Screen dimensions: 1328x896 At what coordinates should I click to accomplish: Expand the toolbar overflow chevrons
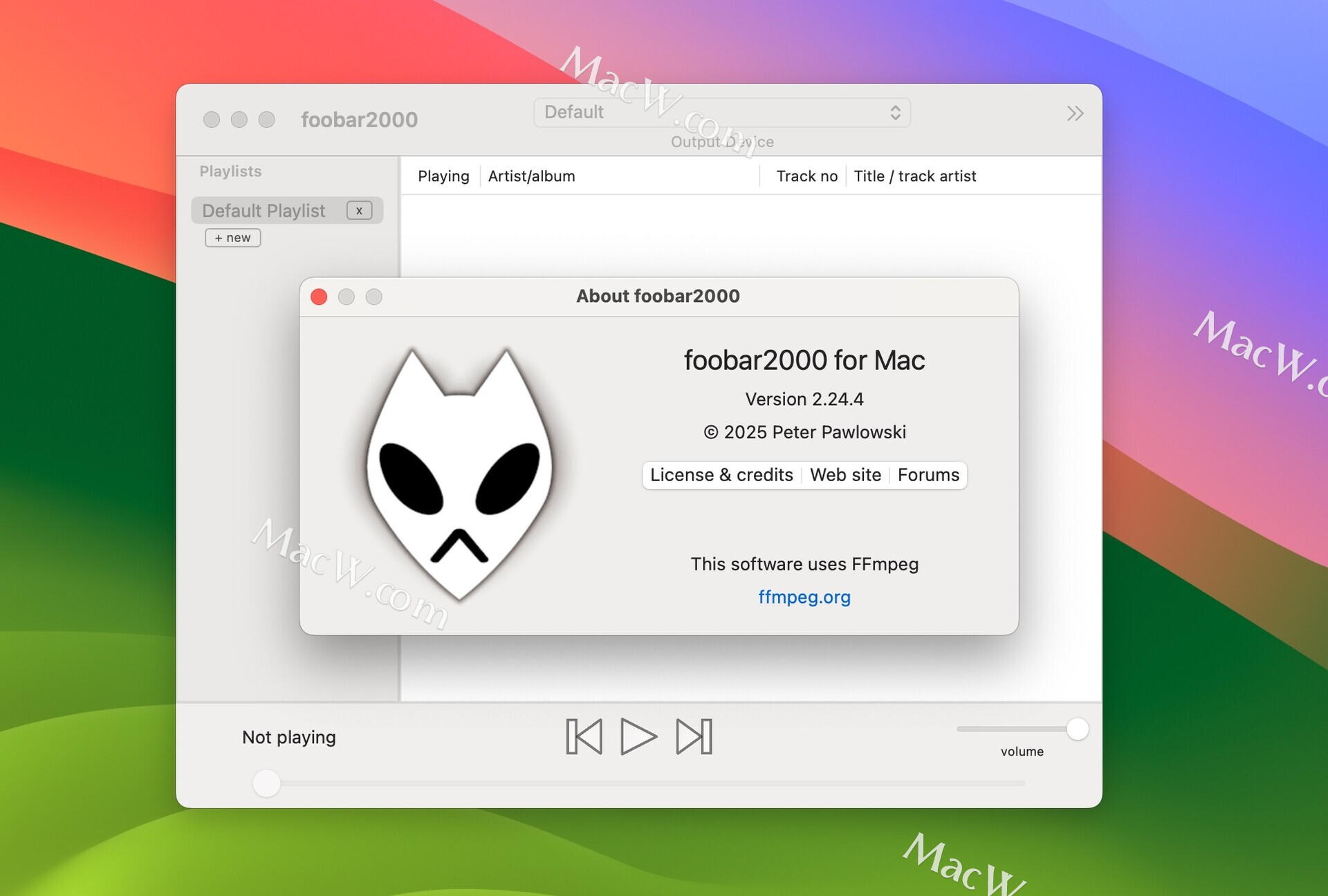tap(1075, 113)
